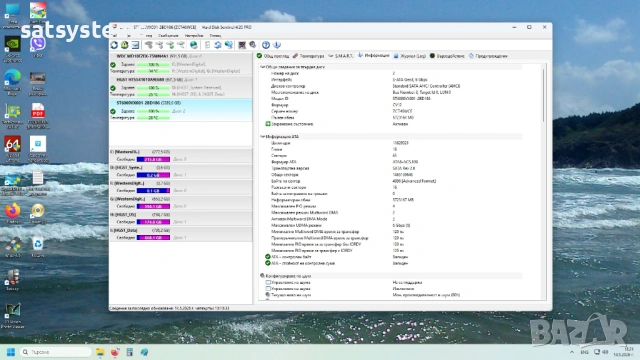
Task: Click the 4096 [Advanced Format] value
Action: (x=414, y=181)
